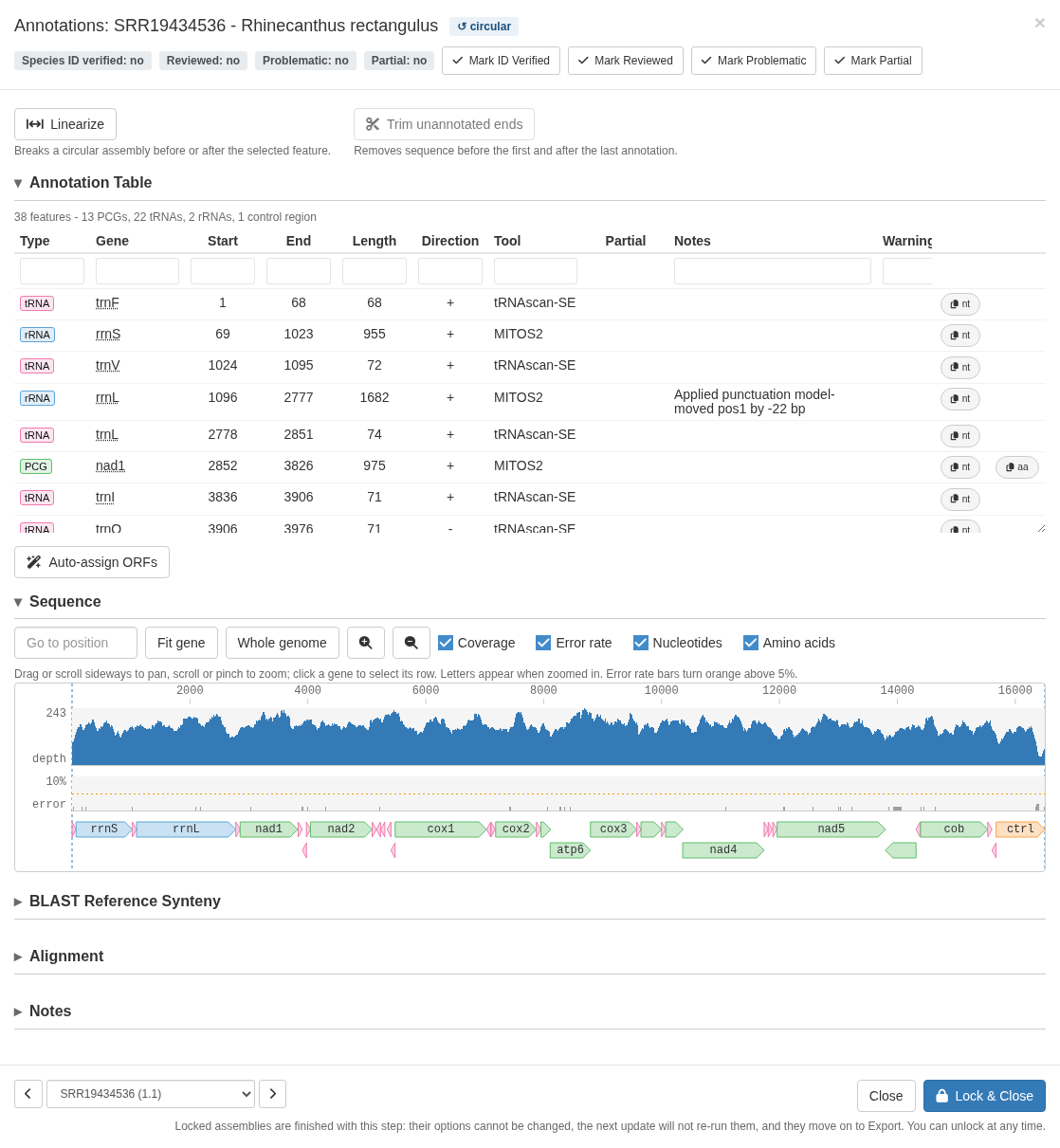Open the SRR19434536 assembly dropdown
The height and width of the screenshot is (1148, 1060).
pyautogui.click(x=151, y=1094)
